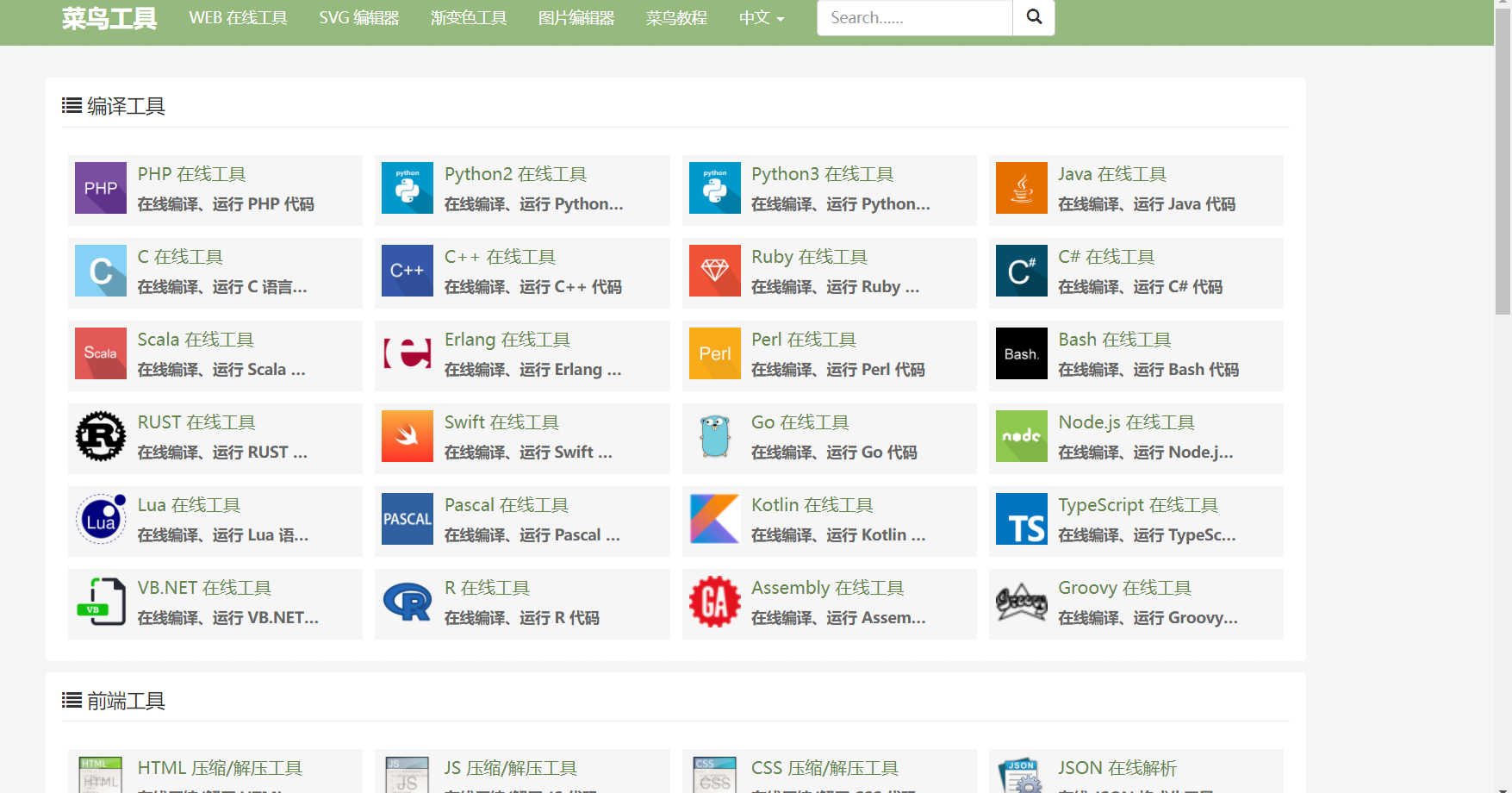Open Kotlin 在线工具 link
This screenshot has height=793, width=1512.
812,505
